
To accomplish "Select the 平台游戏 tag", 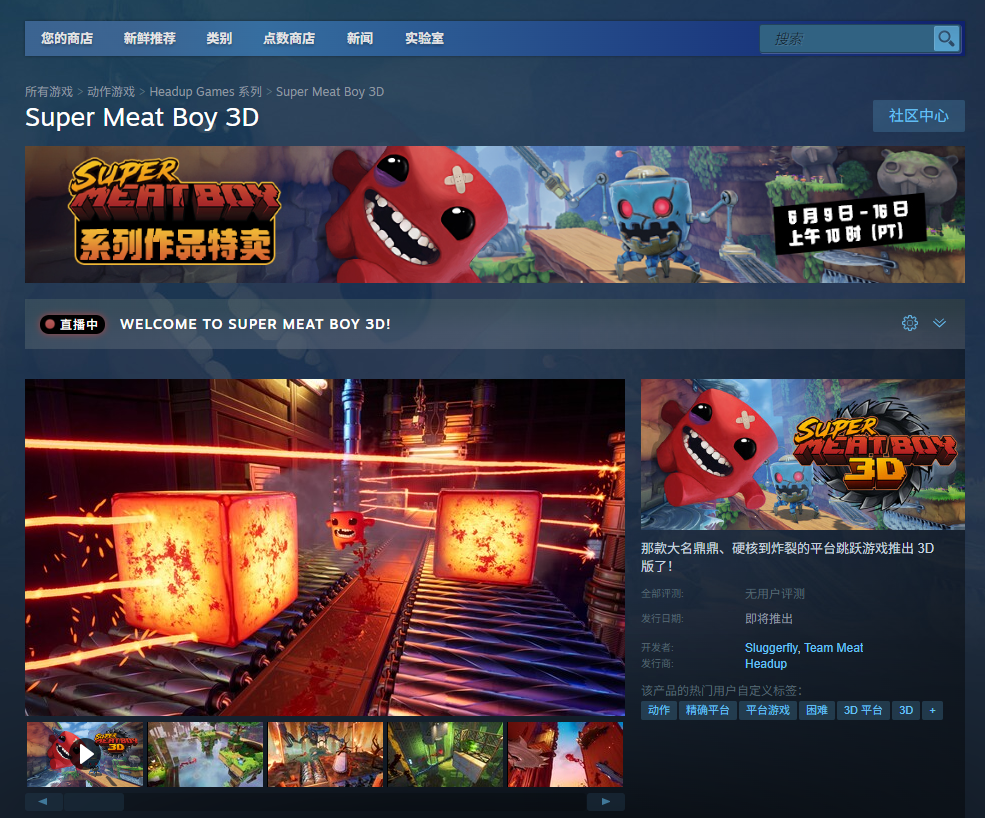I will click(768, 711).
